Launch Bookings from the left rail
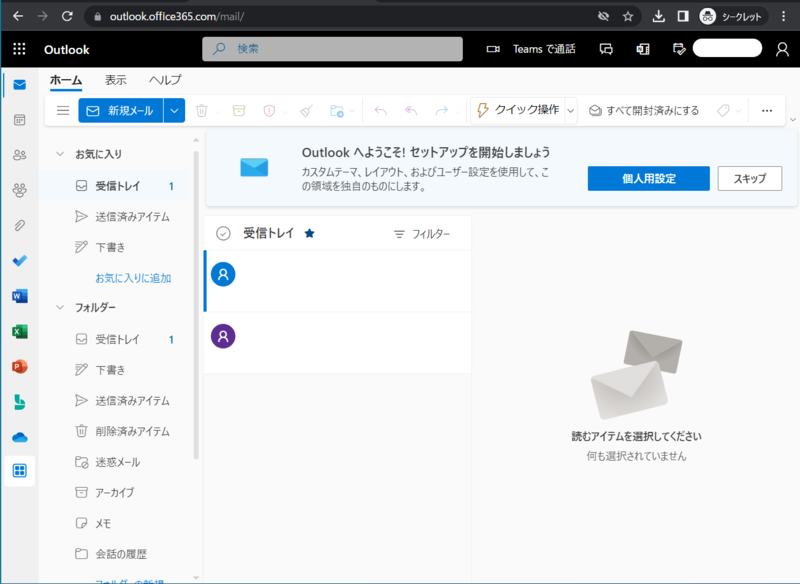 19,402
